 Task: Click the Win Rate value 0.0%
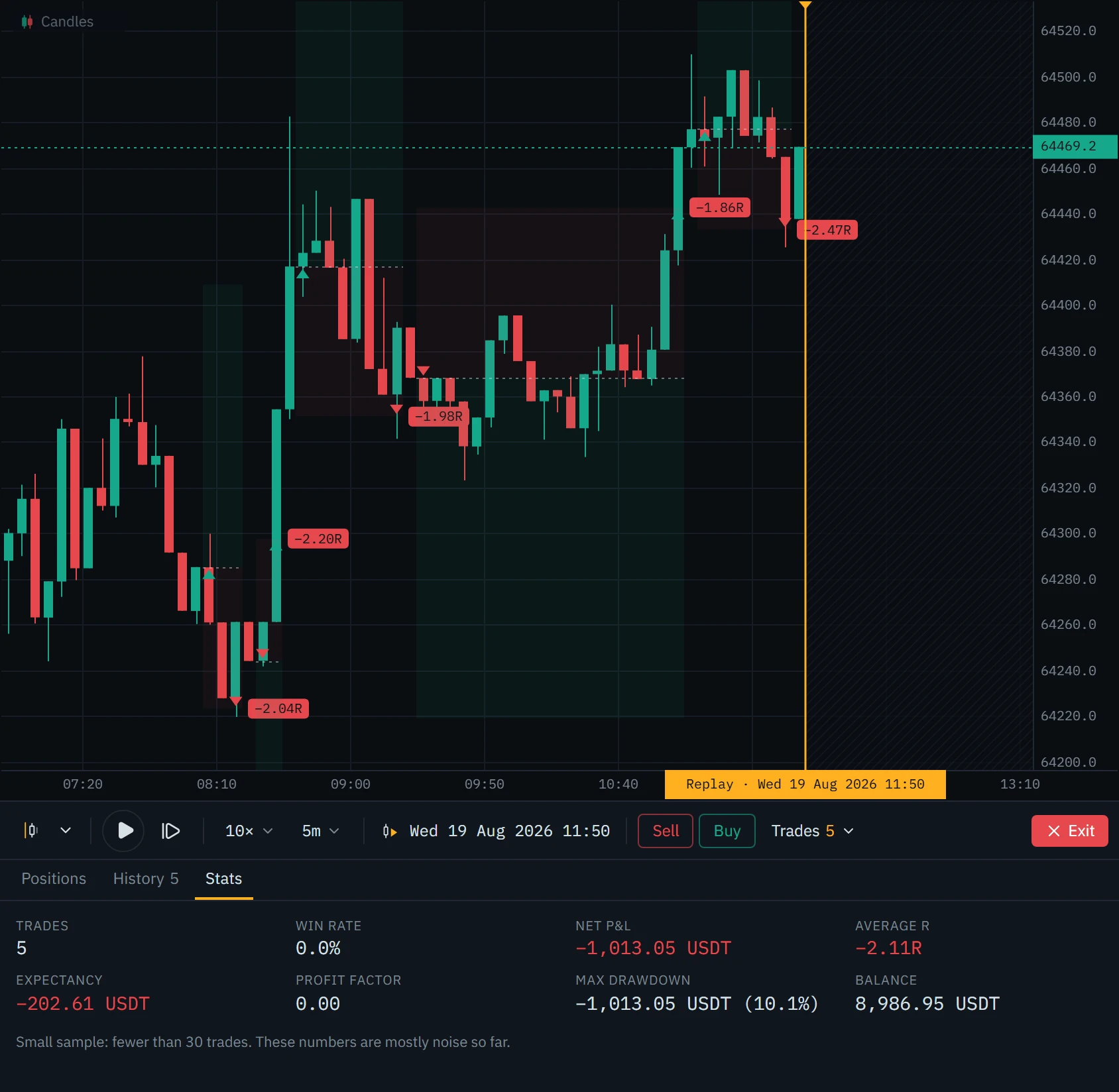[318, 948]
